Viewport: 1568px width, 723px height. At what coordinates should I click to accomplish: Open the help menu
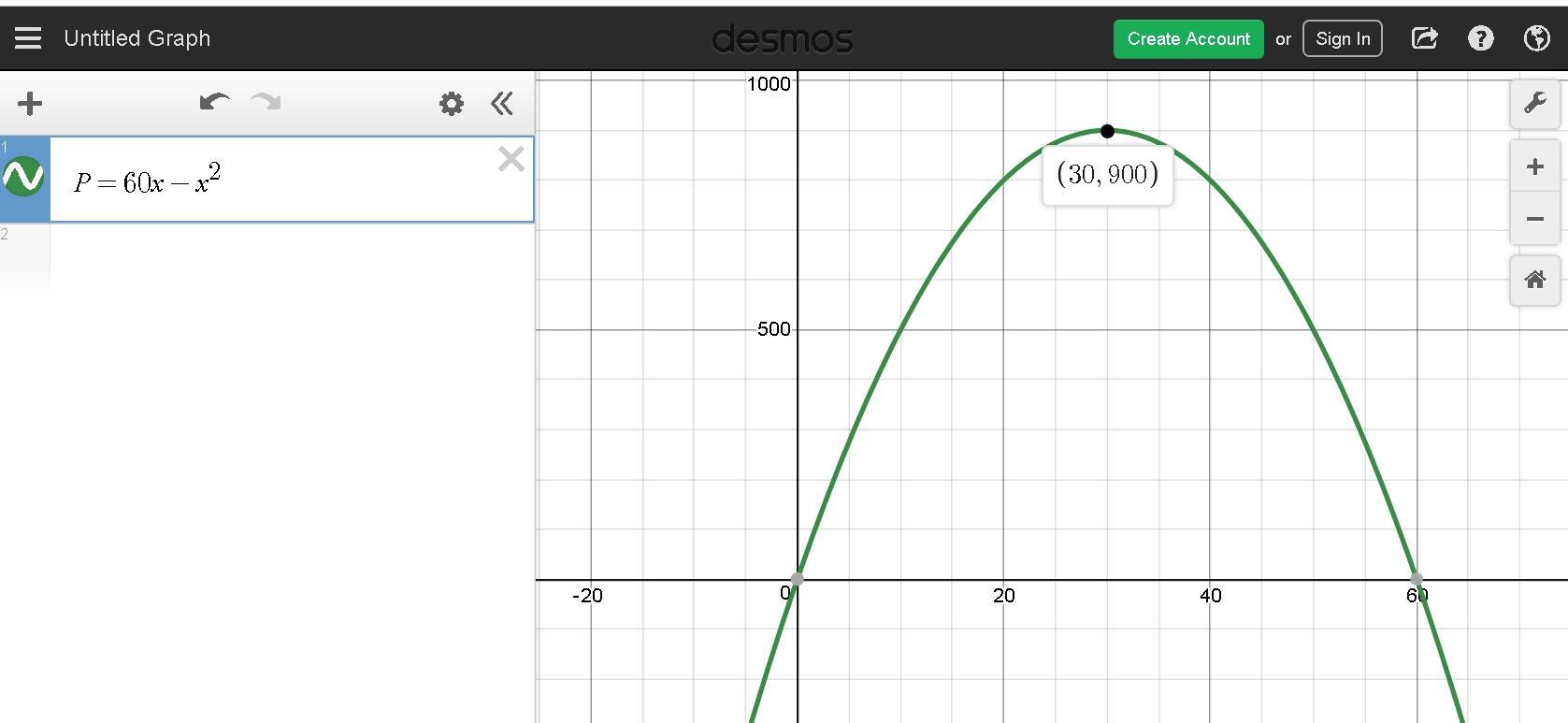tap(1481, 38)
